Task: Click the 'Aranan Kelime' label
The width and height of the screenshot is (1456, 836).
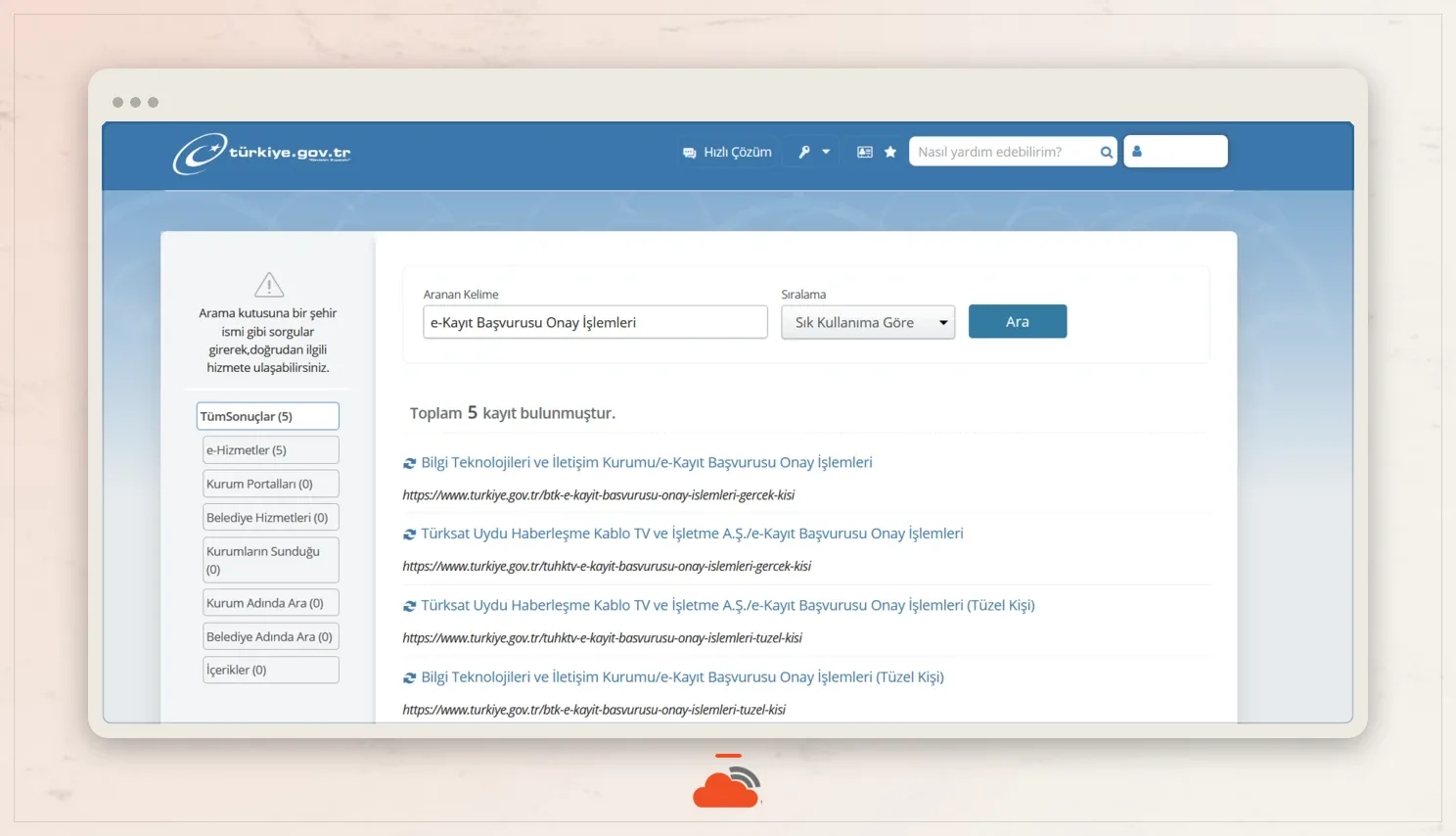Action: click(461, 295)
